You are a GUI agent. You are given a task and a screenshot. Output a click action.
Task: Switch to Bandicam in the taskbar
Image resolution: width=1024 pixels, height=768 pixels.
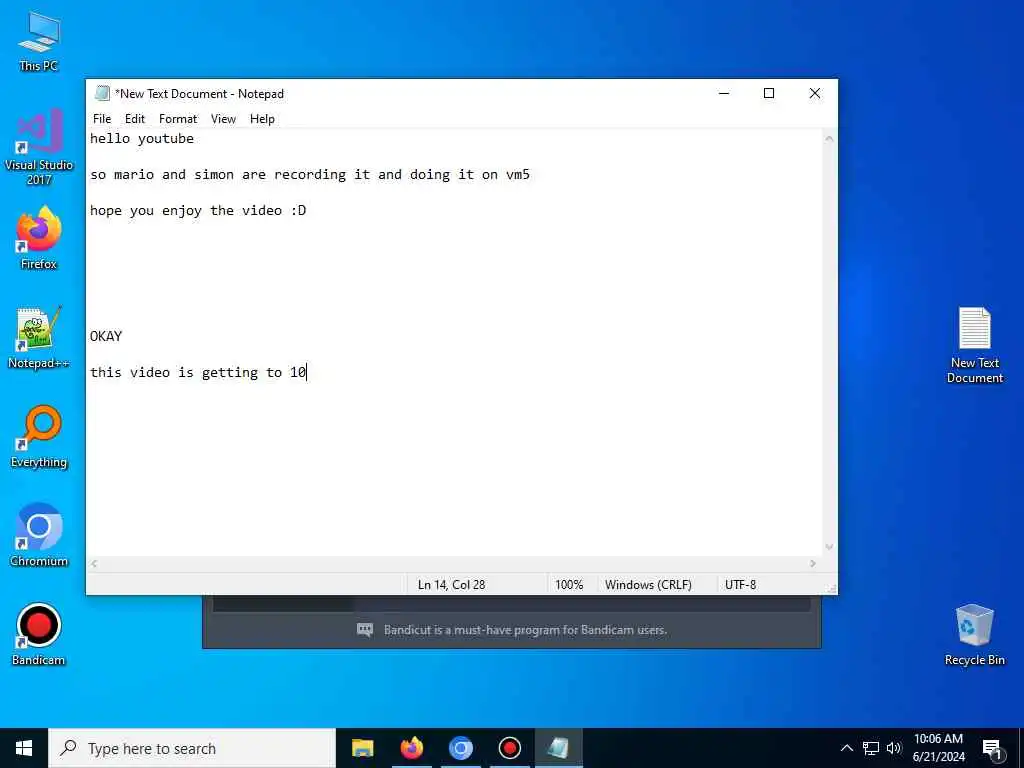pos(509,748)
